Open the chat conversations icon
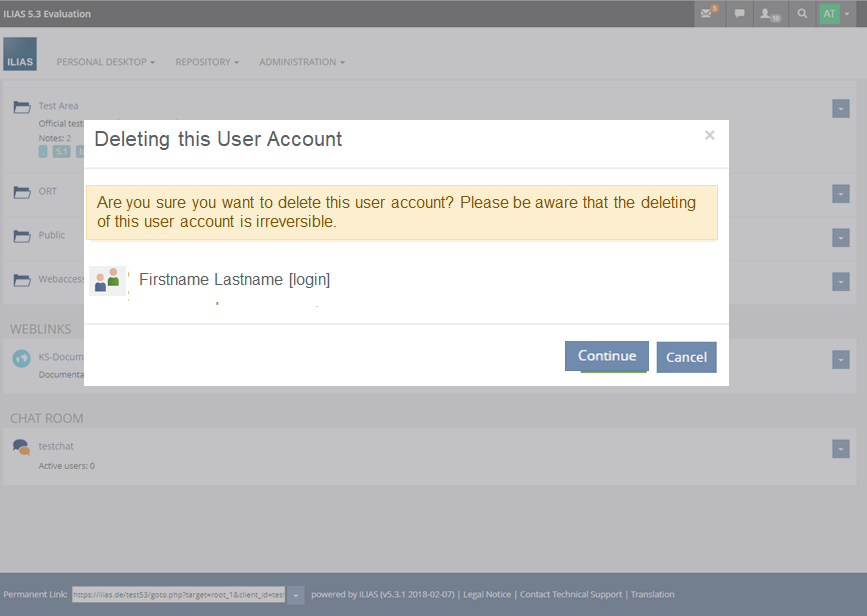This screenshot has width=867, height=616. tap(740, 14)
